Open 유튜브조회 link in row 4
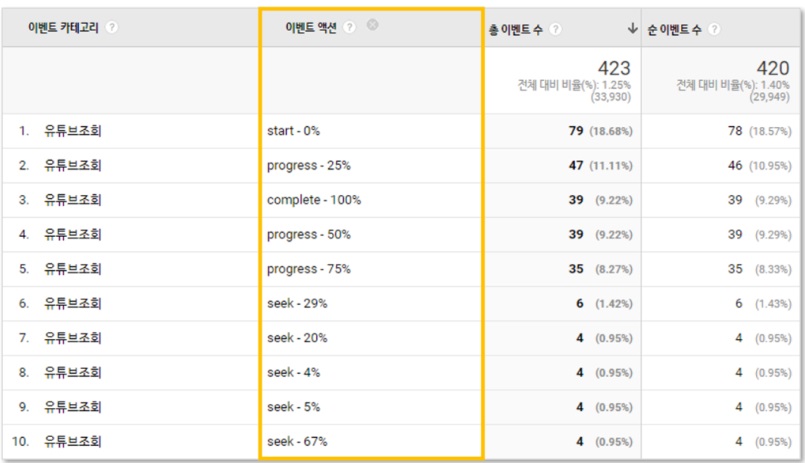 (x=73, y=234)
